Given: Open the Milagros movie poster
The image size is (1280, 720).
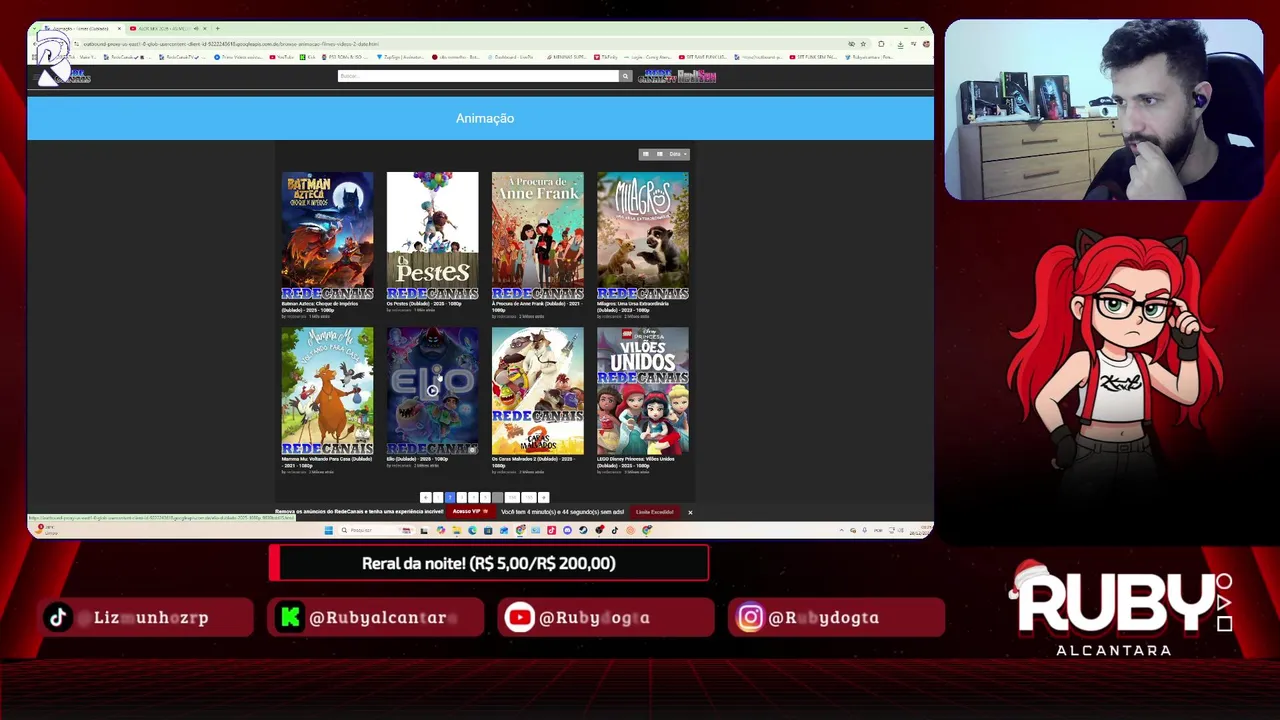Looking at the screenshot, I should [x=642, y=236].
